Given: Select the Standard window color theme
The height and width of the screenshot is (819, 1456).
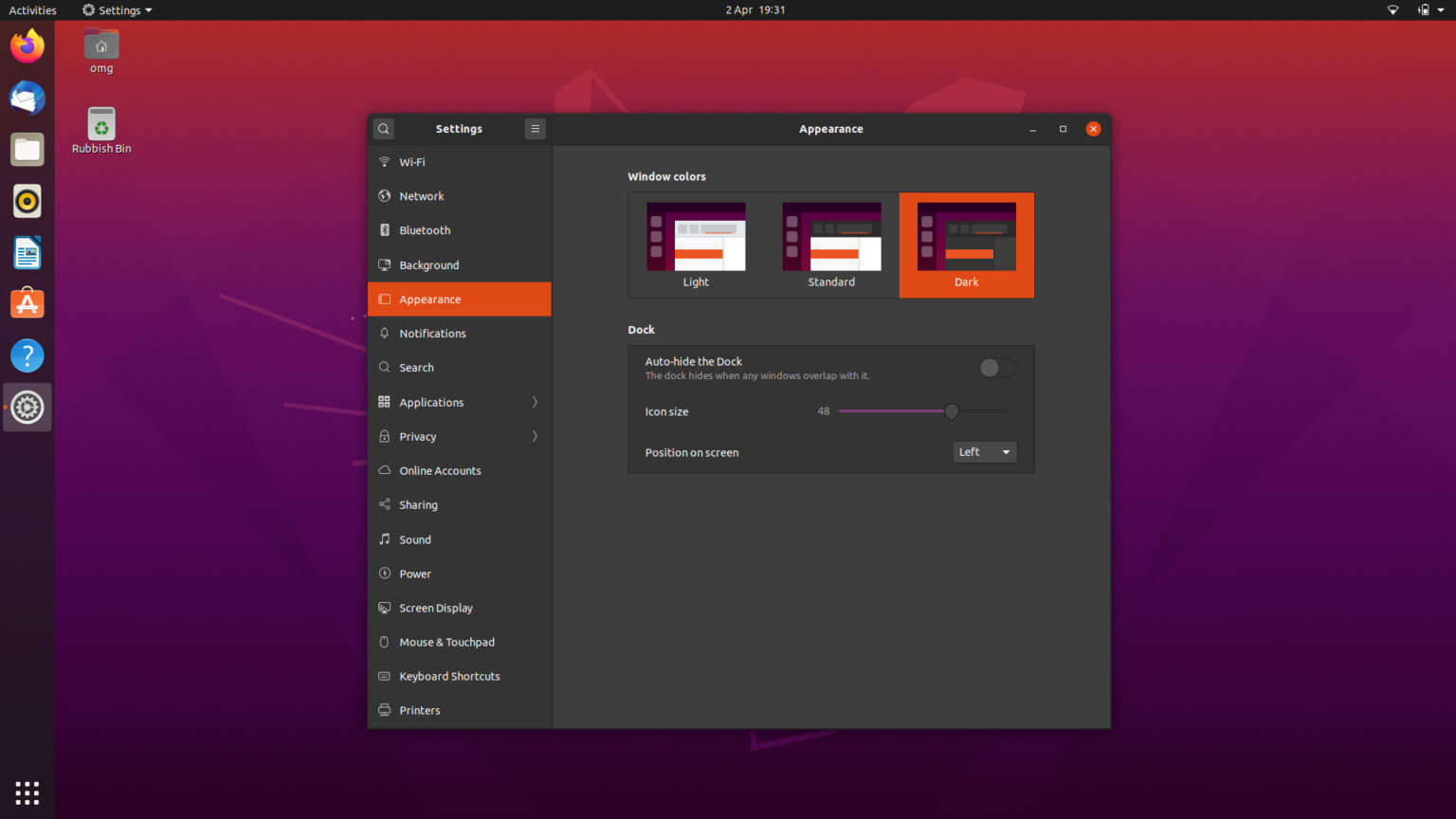Looking at the screenshot, I should tap(831, 245).
